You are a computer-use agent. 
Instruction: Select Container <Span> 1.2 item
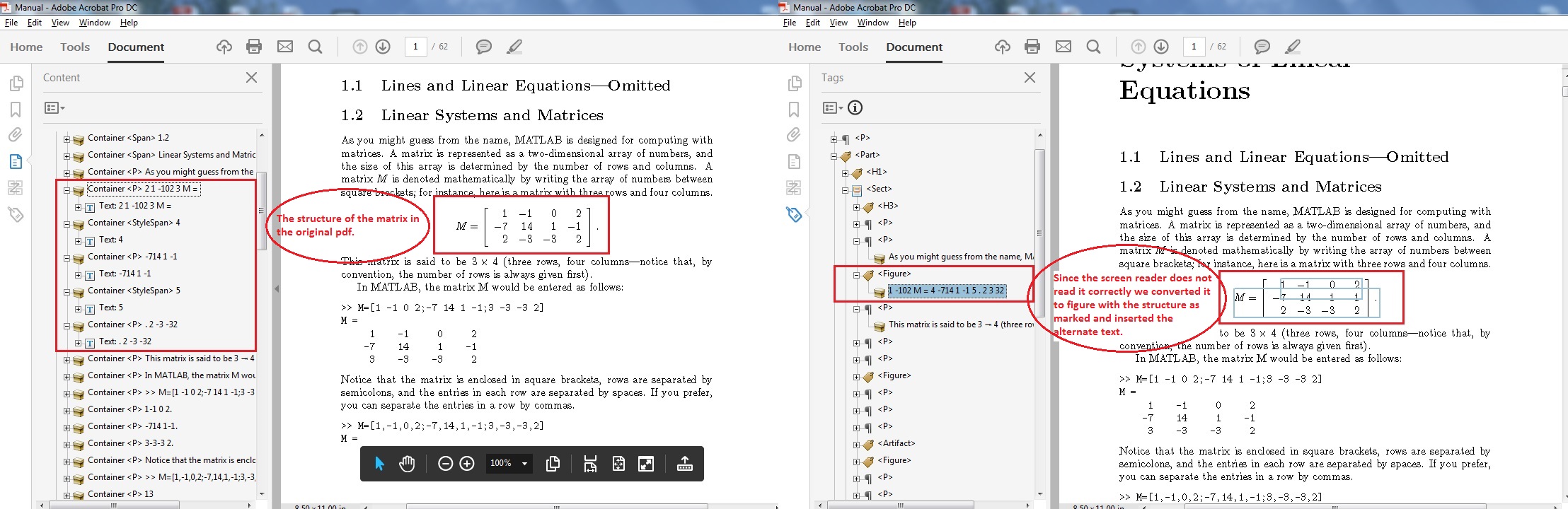pos(128,138)
